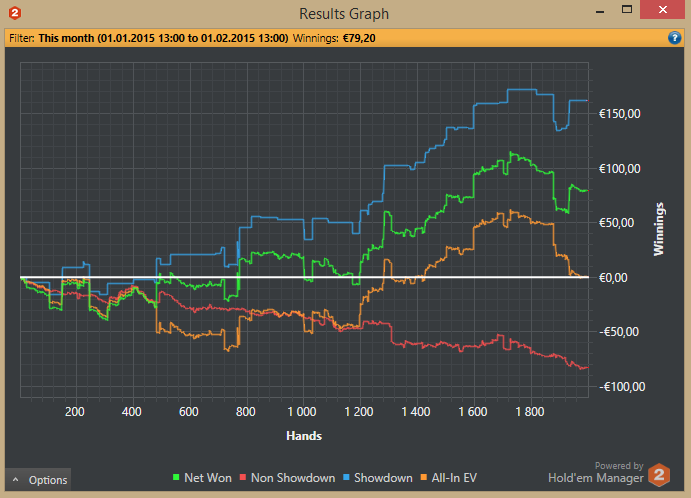The image size is (691, 498).
Task: Click the Powered by Hold'em Manager text
Action: click(596, 472)
